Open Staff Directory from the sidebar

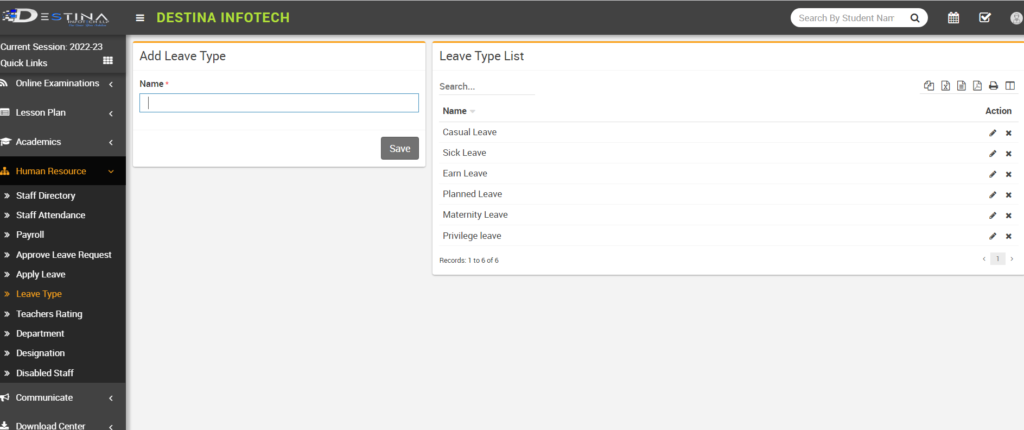pos(45,196)
